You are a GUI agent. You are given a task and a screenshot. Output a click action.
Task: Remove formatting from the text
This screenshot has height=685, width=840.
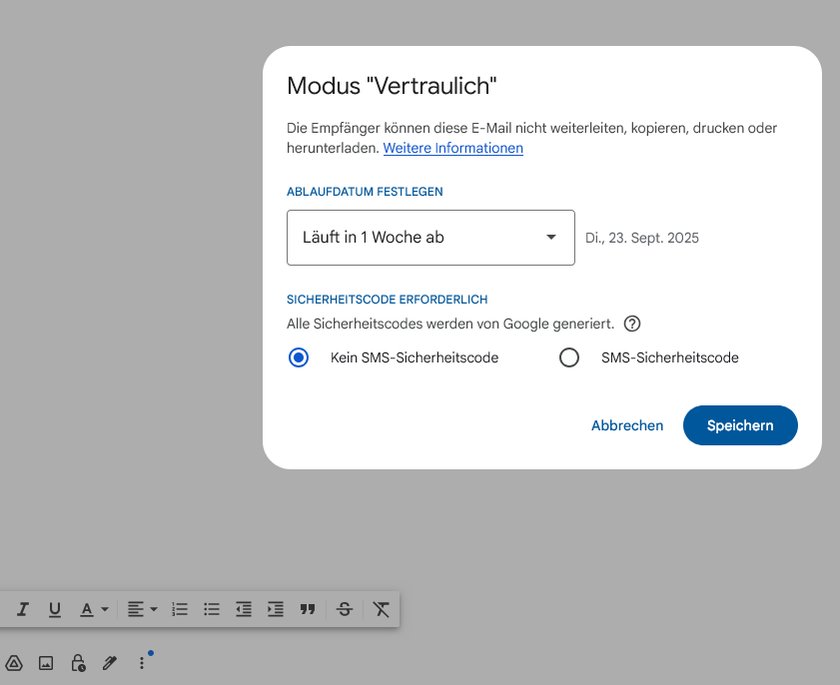pyautogui.click(x=380, y=608)
